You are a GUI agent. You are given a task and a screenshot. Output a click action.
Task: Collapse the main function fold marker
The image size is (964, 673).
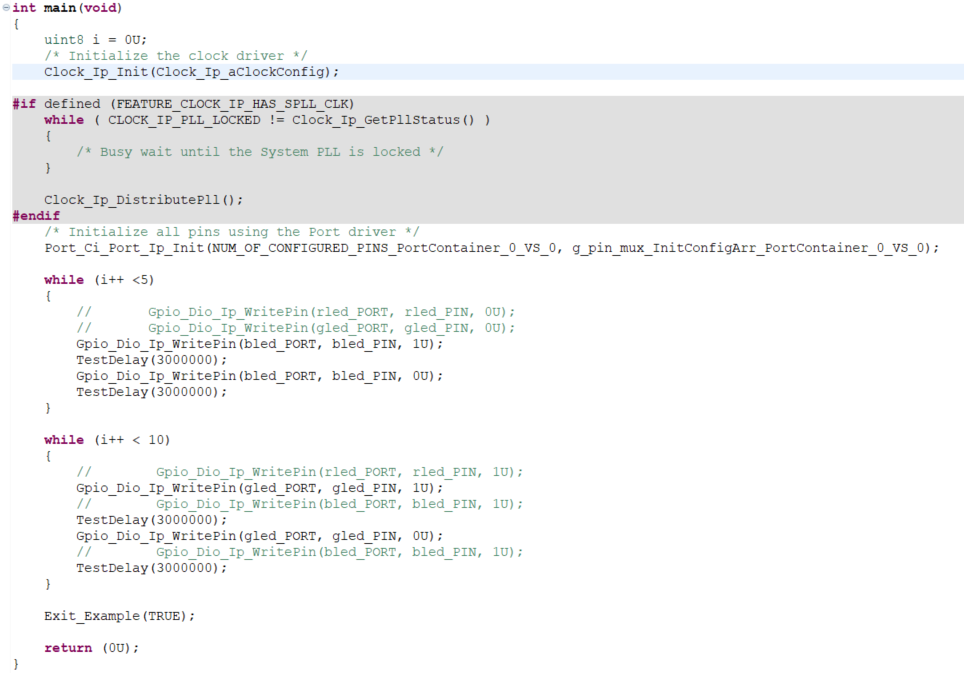(6, 7)
